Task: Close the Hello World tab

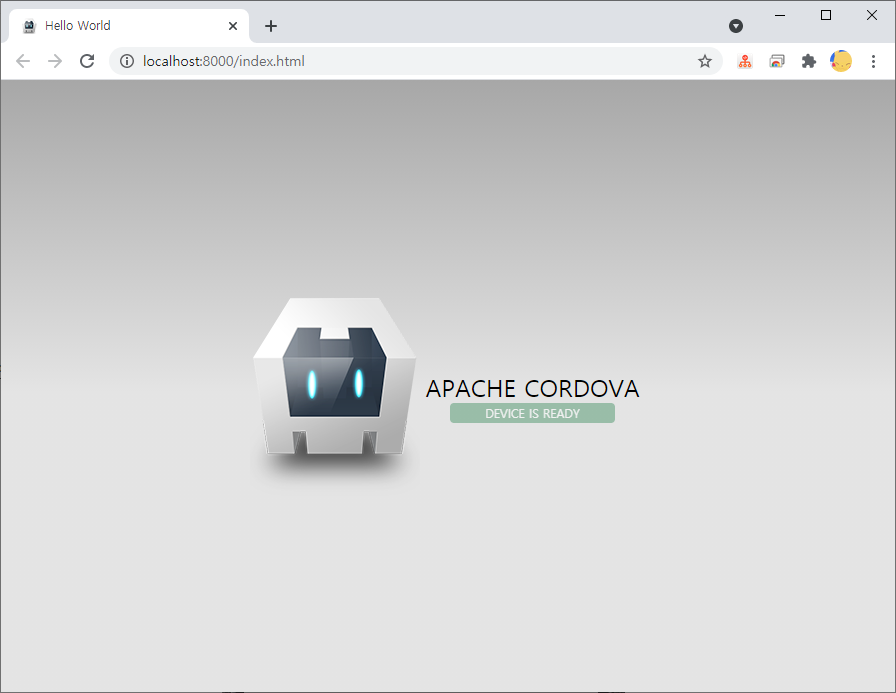Action: point(233,26)
